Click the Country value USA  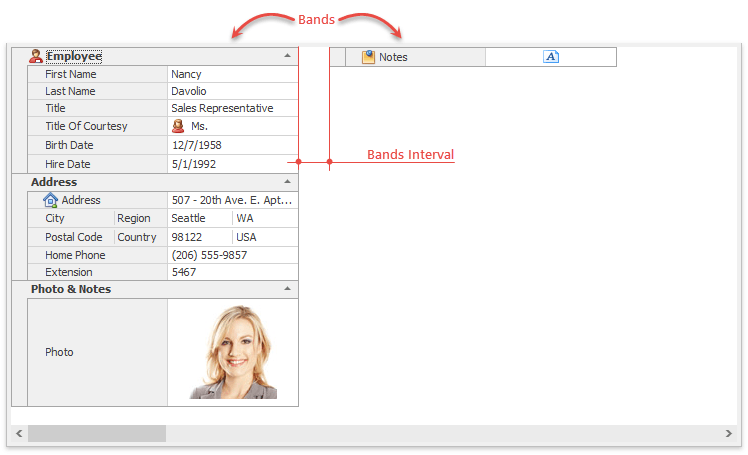[246, 237]
